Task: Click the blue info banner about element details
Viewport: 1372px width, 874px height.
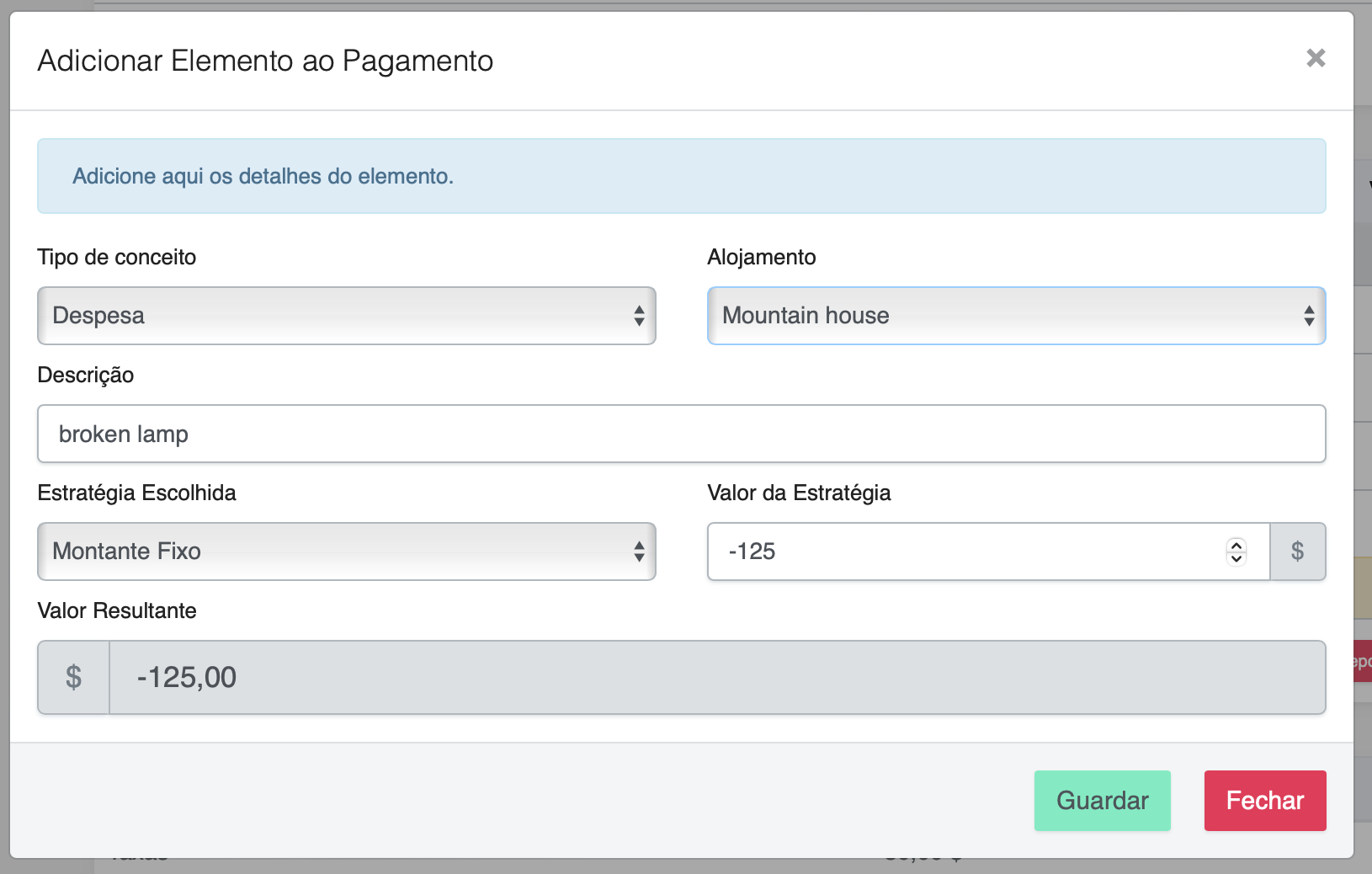Action: [681, 176]
